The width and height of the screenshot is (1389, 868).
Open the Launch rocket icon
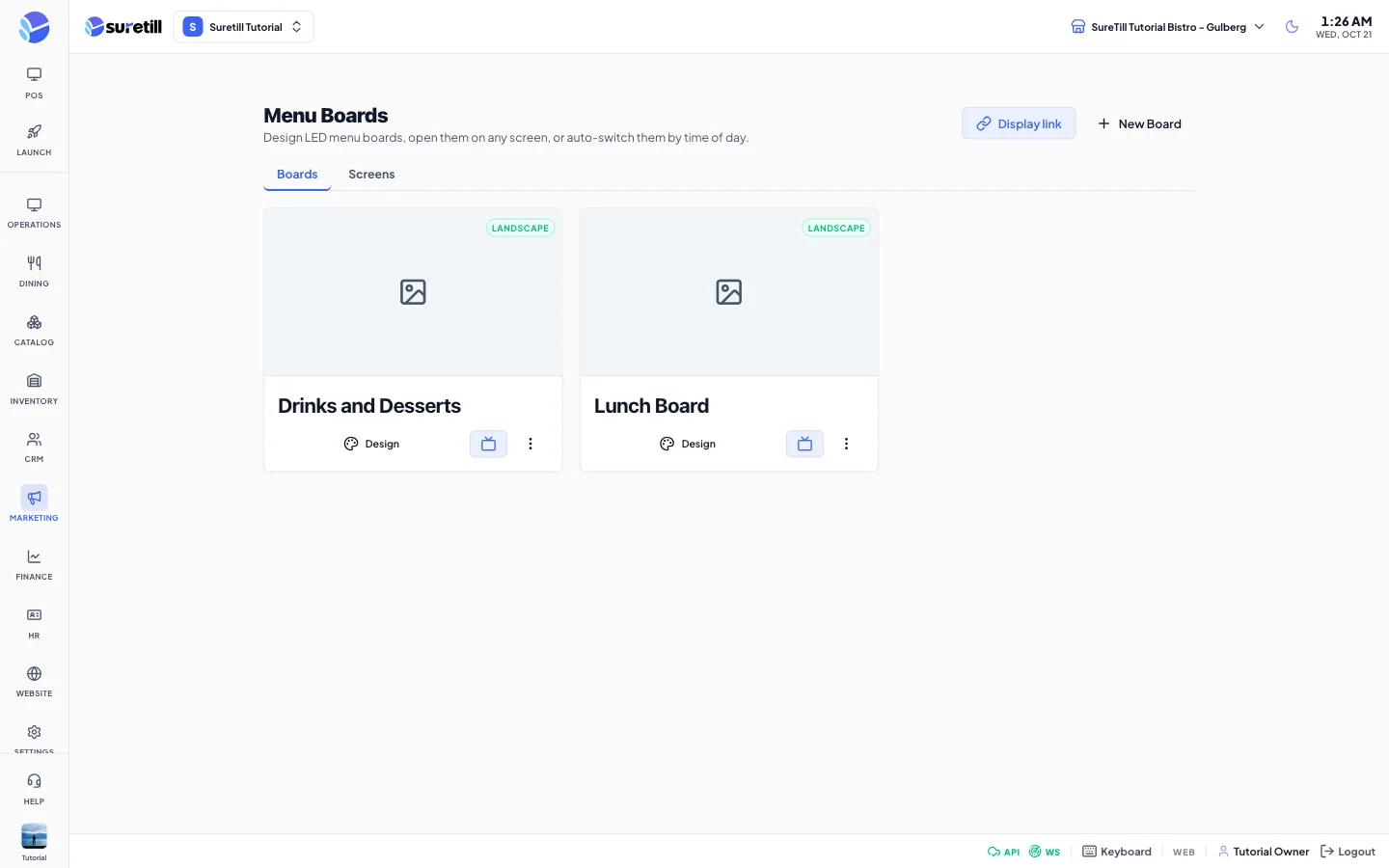[x=34, y=132]
